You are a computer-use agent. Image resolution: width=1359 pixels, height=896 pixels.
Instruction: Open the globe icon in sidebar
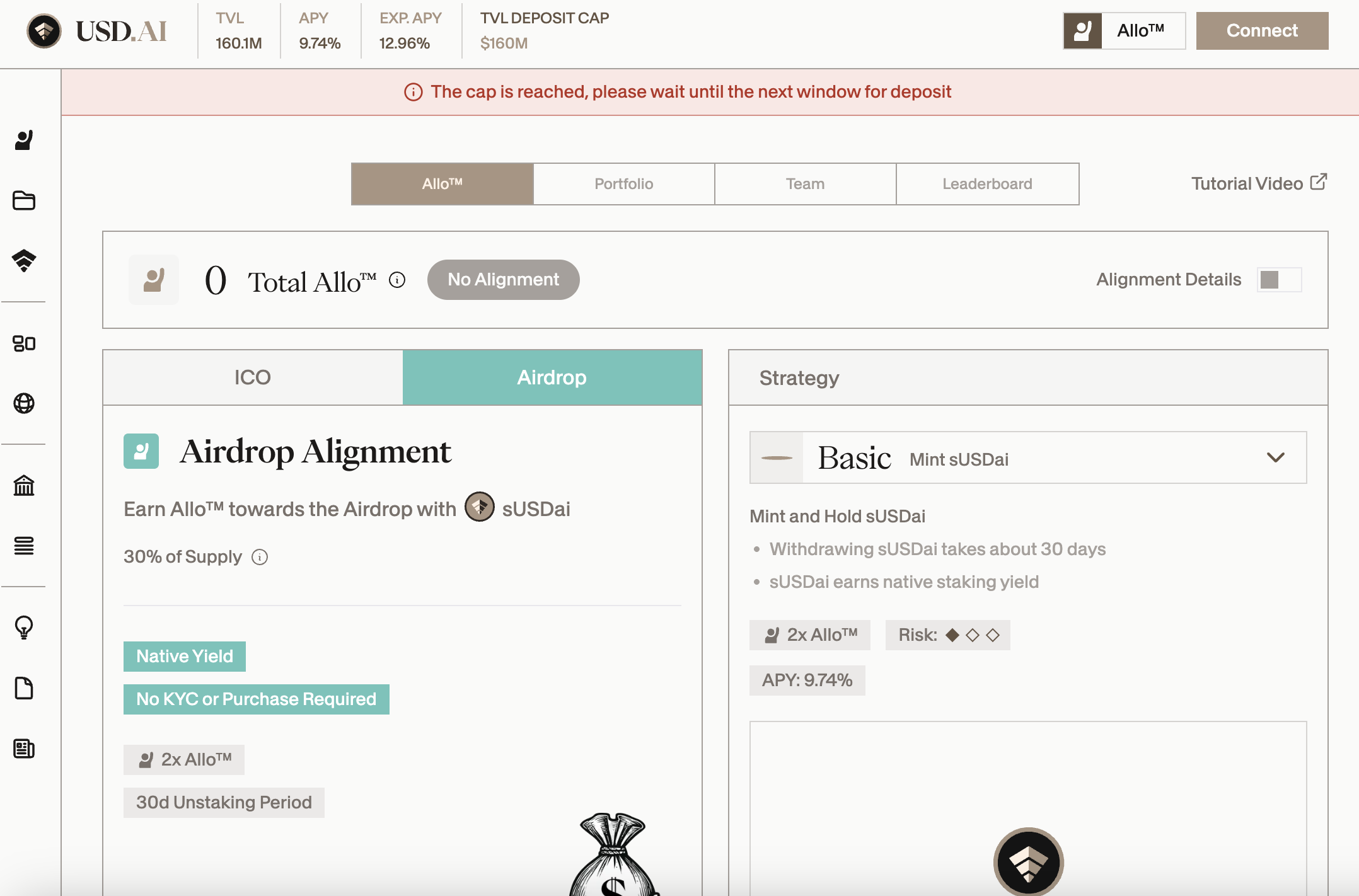(x=24, y=403)
